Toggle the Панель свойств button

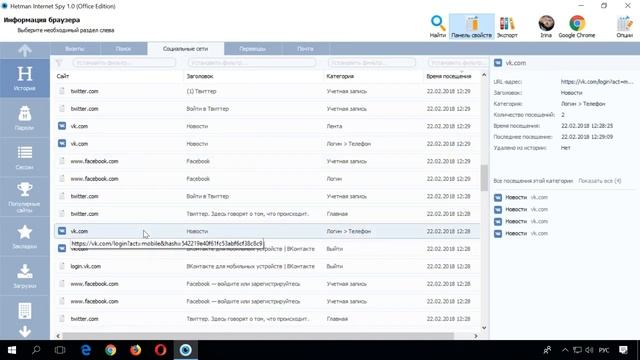coord(471,27)
